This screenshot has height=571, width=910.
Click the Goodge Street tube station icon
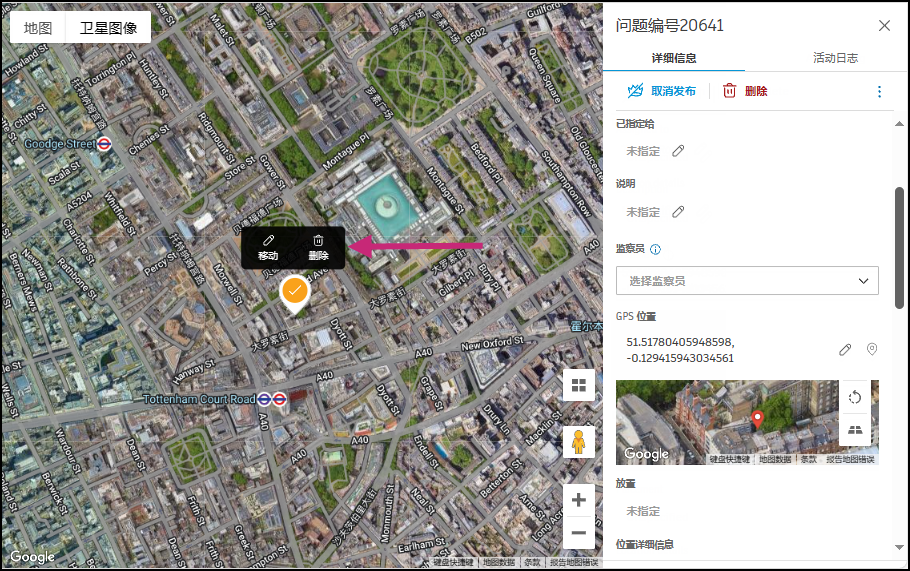104,144
